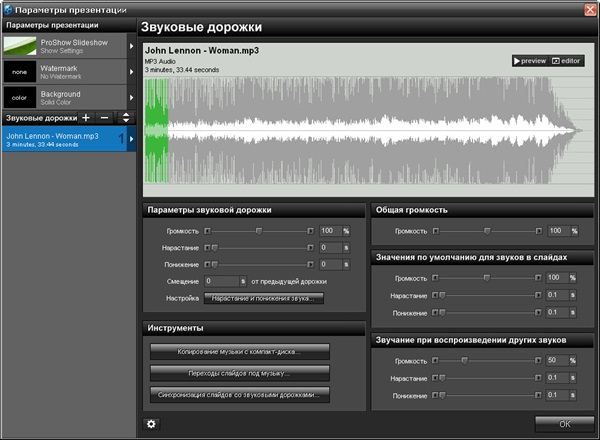
Task: Click the Watermark 'none' preview icon
Action: click(19, 72)
